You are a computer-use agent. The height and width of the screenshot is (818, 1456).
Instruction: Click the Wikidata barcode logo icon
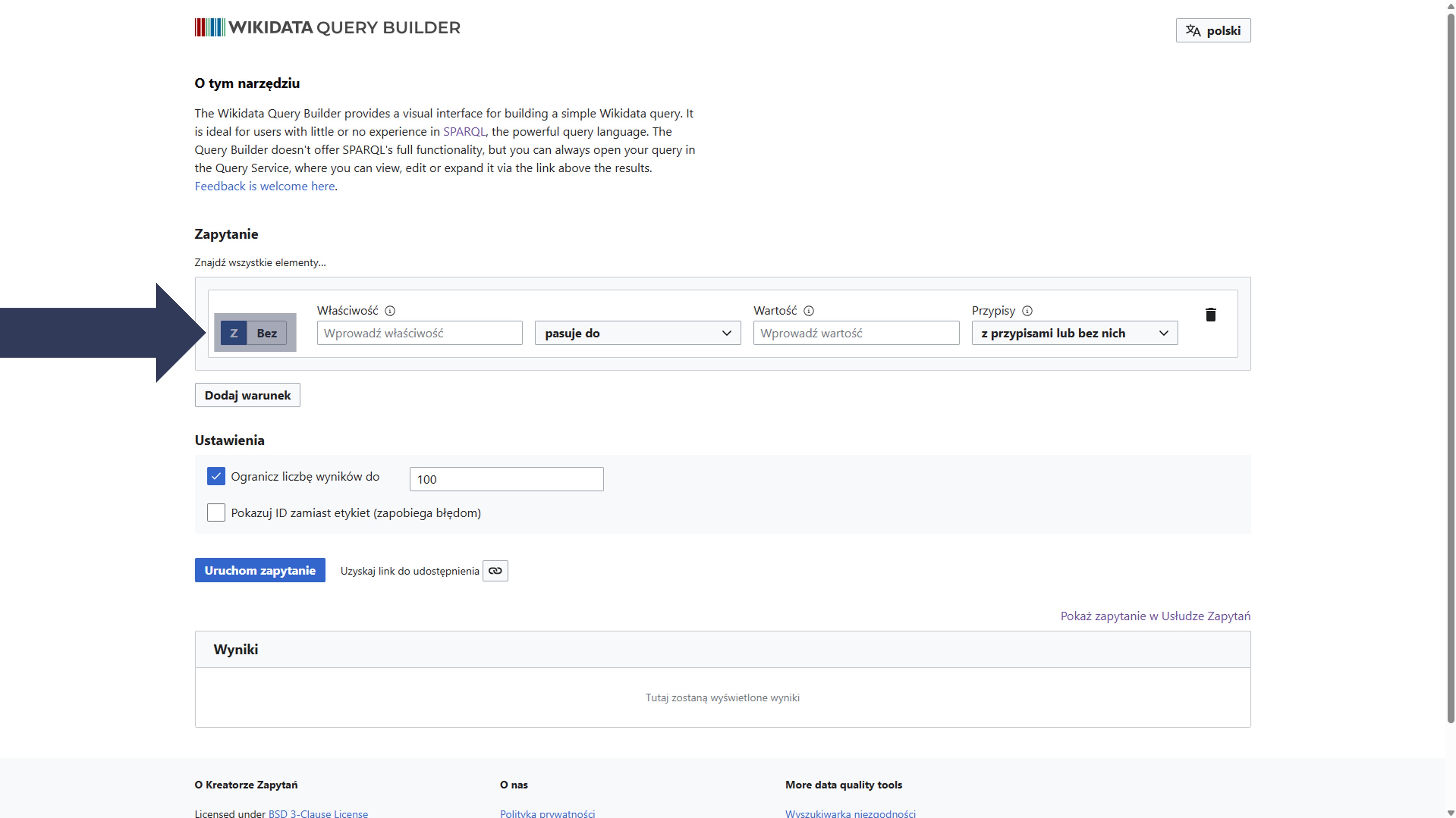[x=210, y=27]
